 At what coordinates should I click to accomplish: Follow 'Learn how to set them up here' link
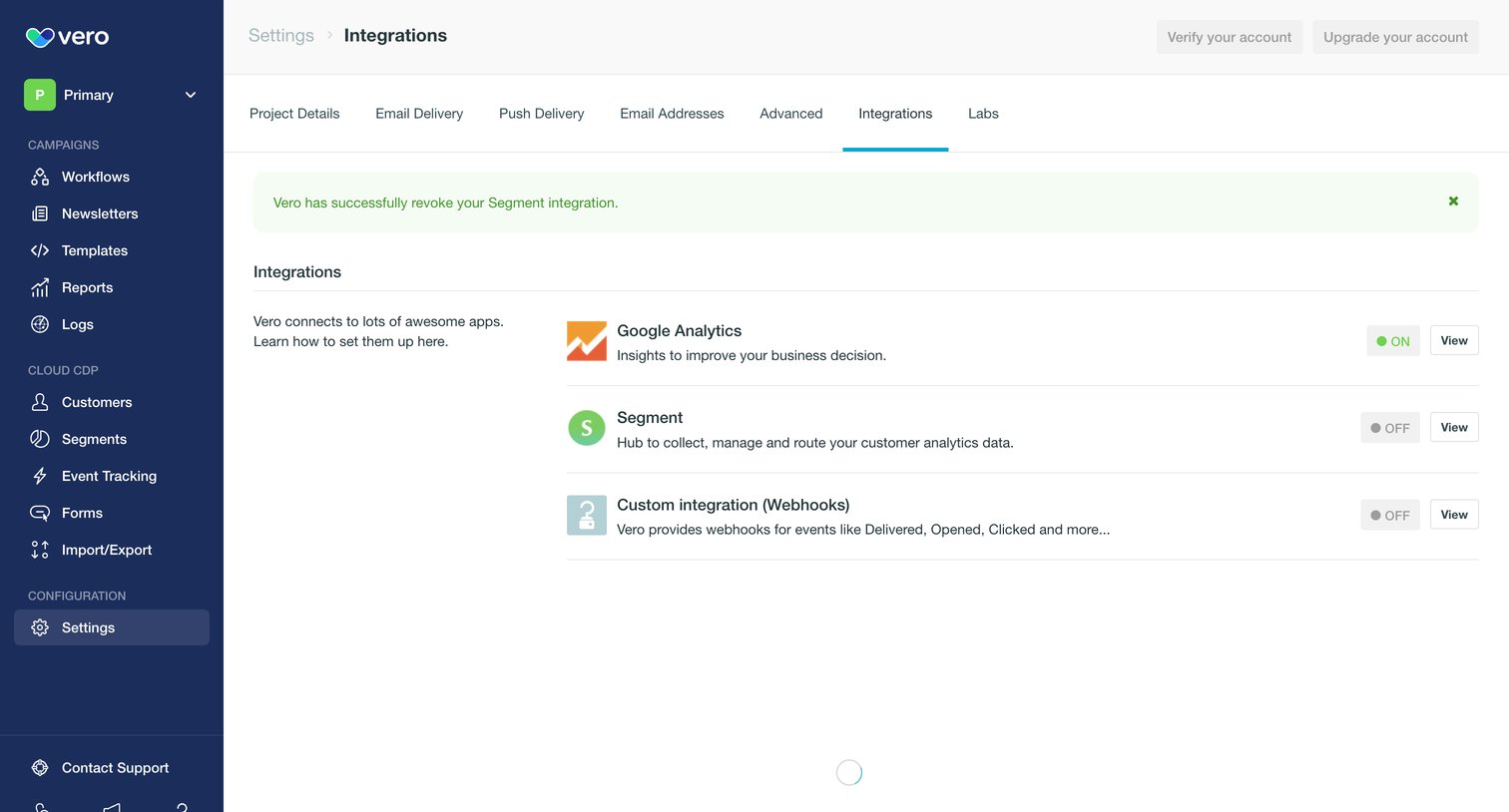coord(350,341)
